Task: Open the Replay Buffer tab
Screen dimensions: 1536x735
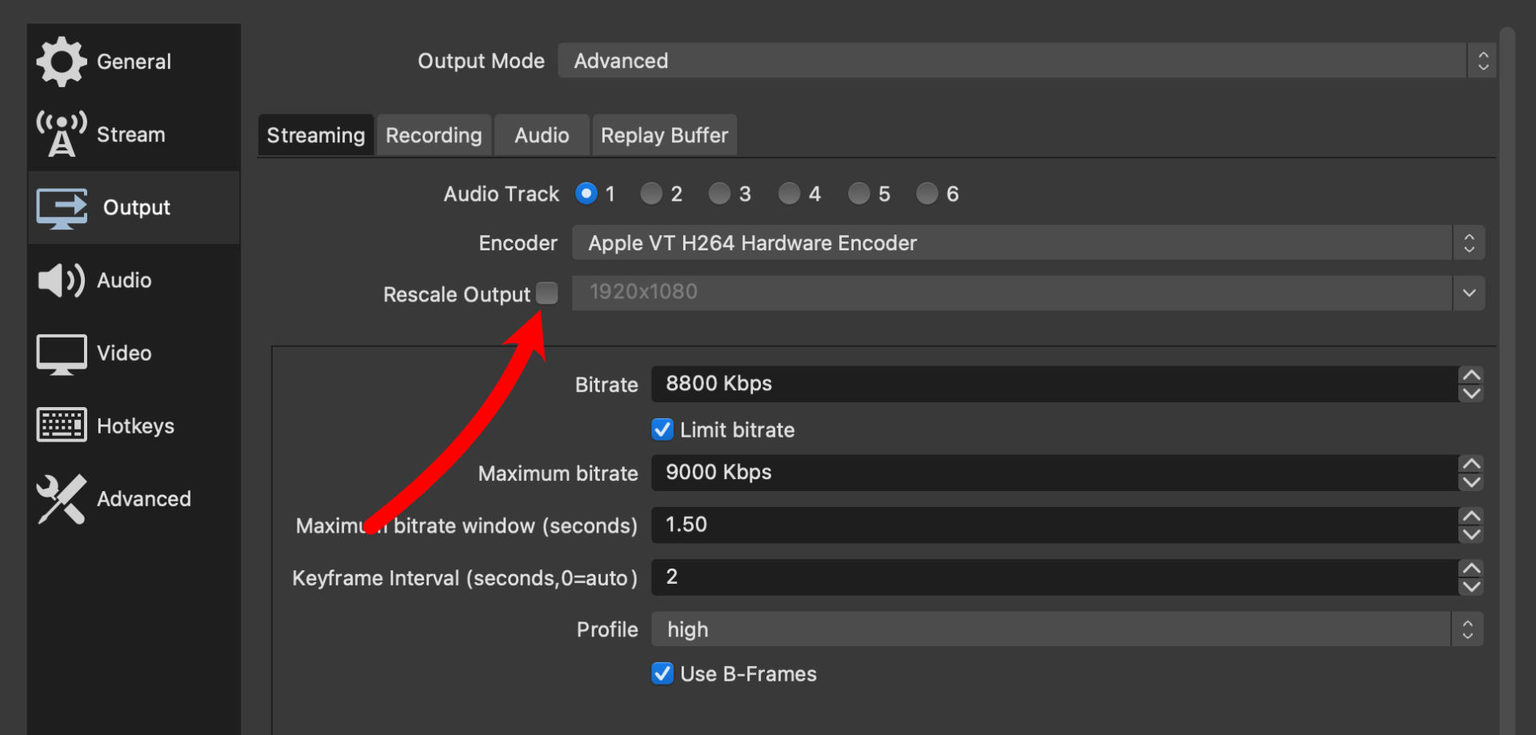Action: [x=664, y=134]
